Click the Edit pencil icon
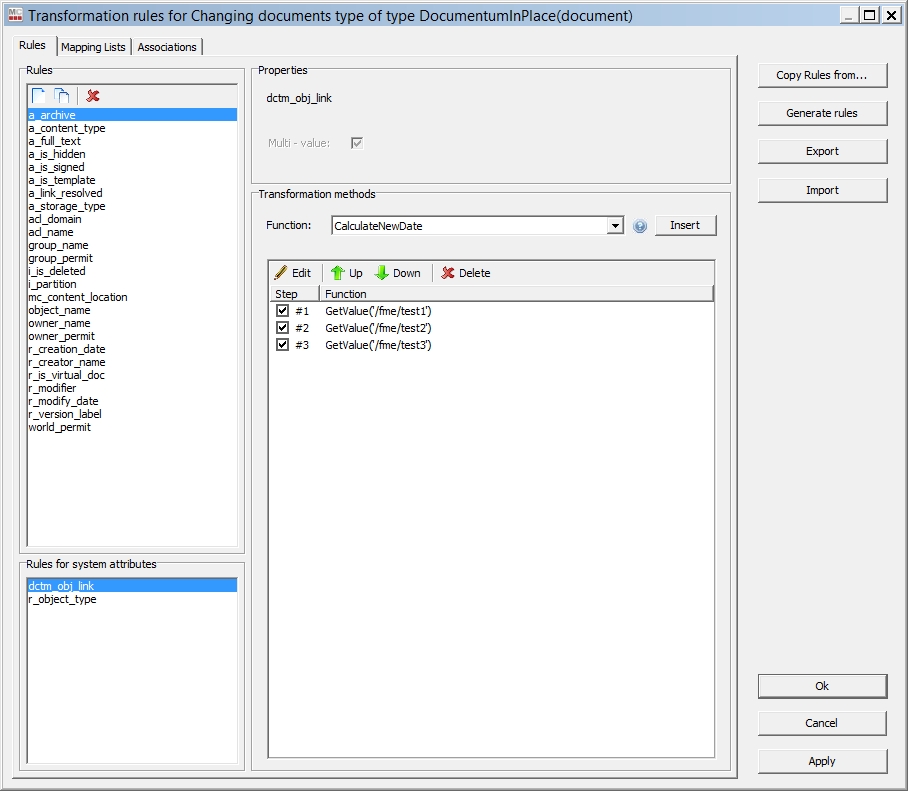Viewport: 908px width, 791px height. [x=282, y=273]
